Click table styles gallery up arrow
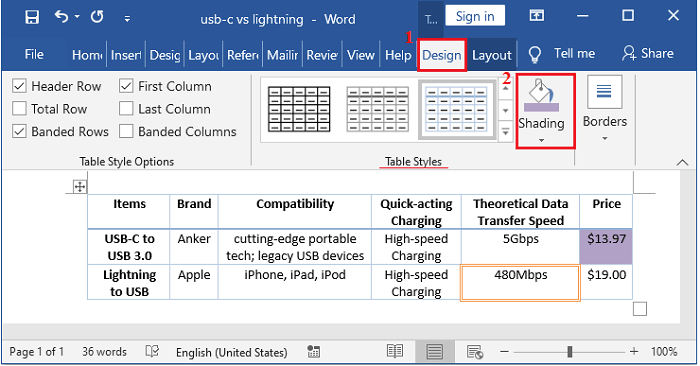This screenshot has height=366, width=700. 505,88
